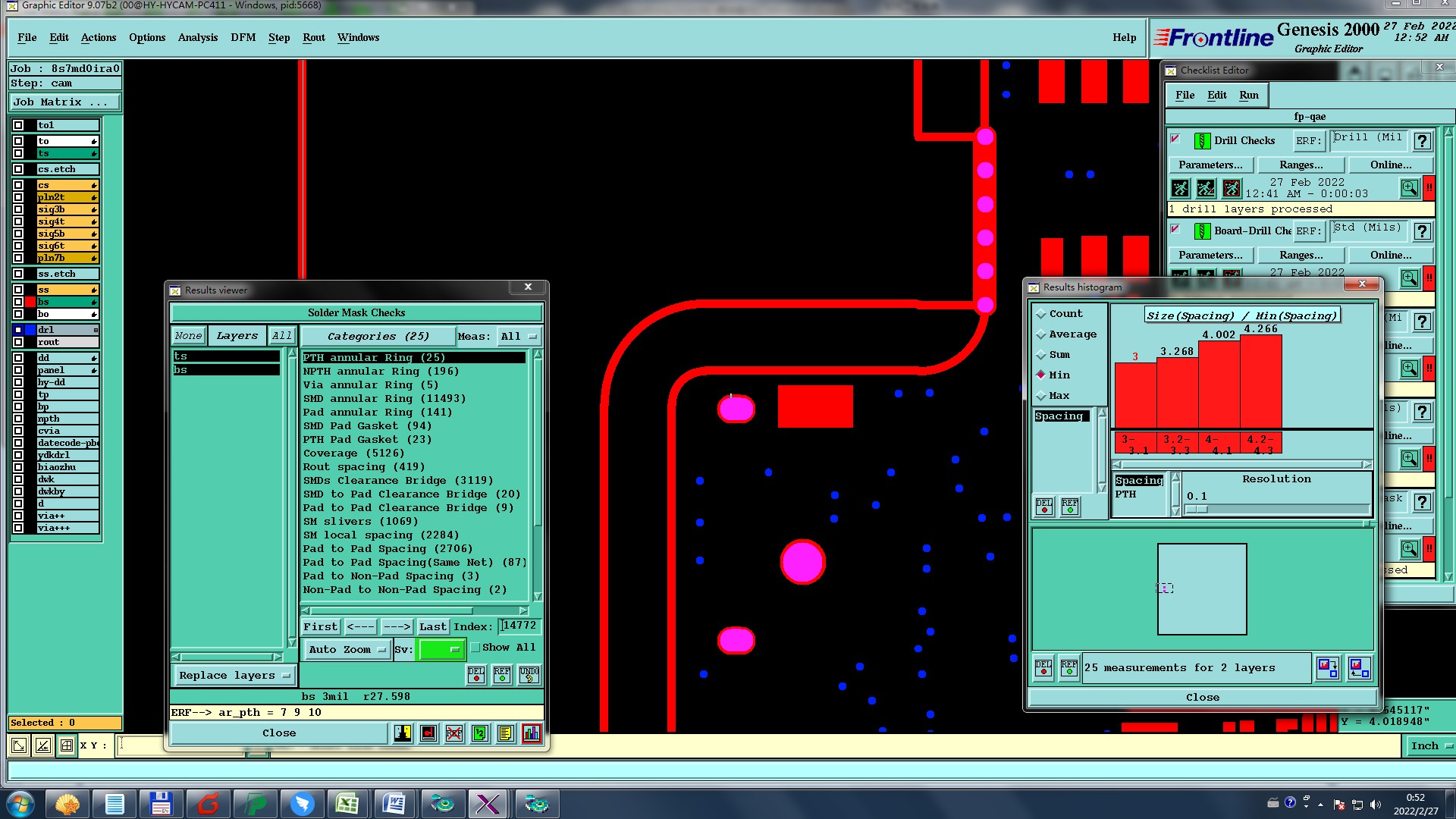The image size is (1456, 819).
Task: Open the Actions menu
Action: point(99,38)
